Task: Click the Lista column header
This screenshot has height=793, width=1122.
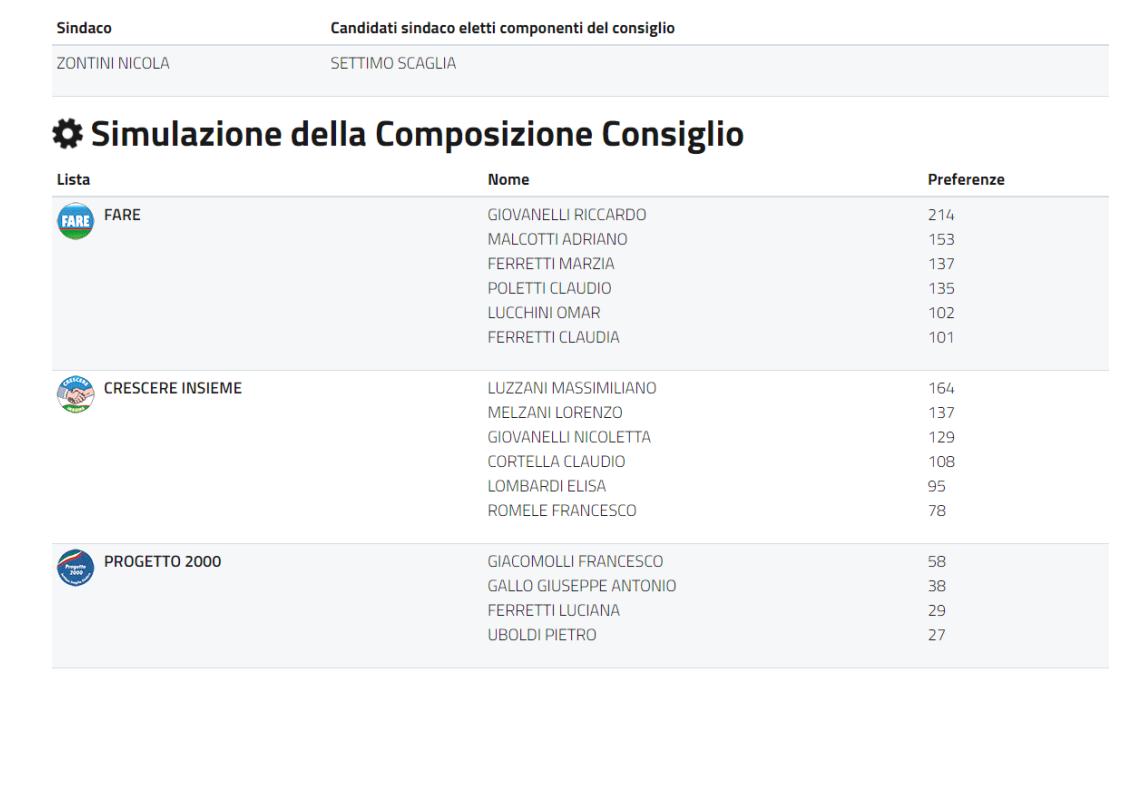Action: [x=73, y=180]
